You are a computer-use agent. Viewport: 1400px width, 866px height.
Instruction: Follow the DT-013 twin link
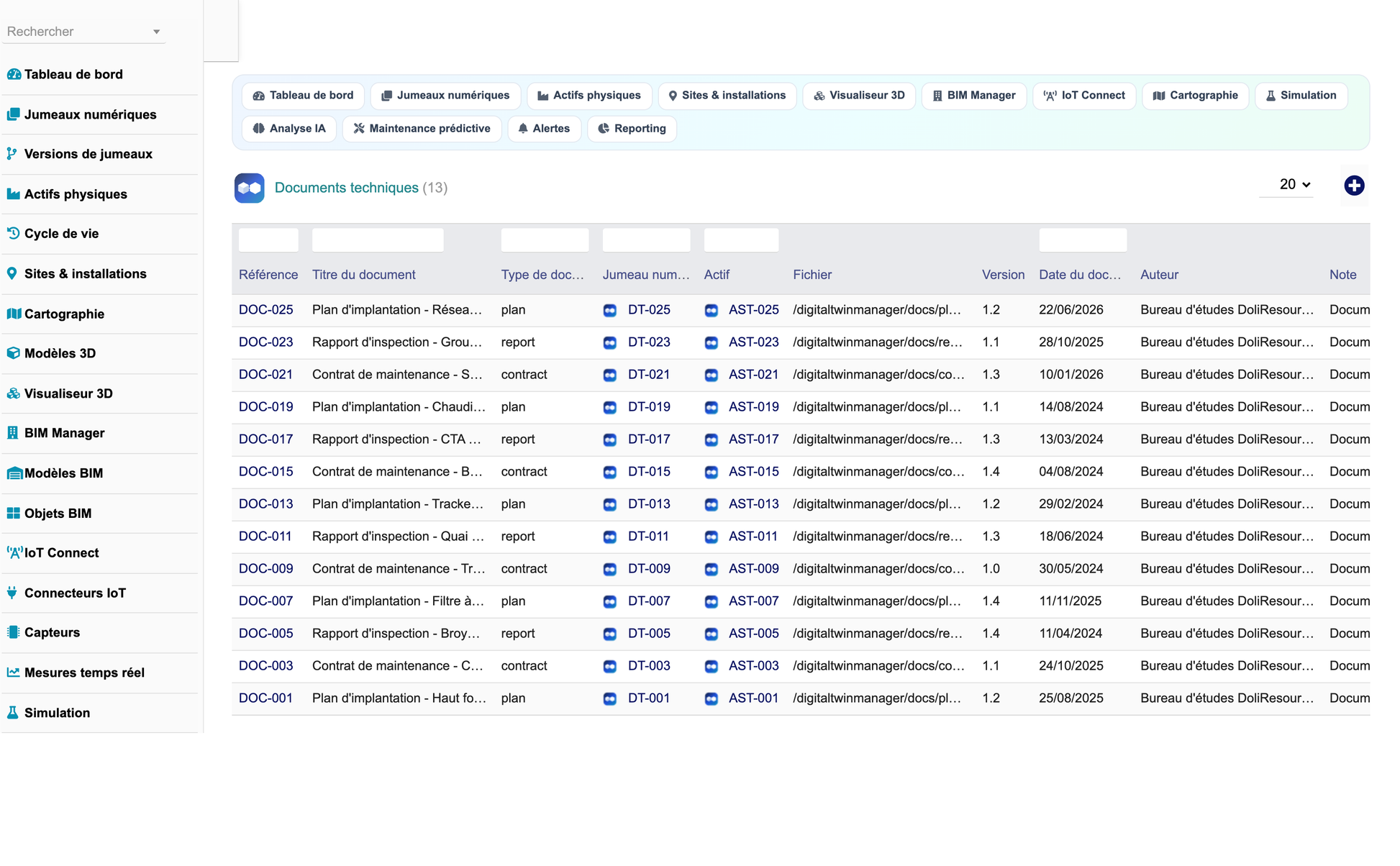coord(649,504)
